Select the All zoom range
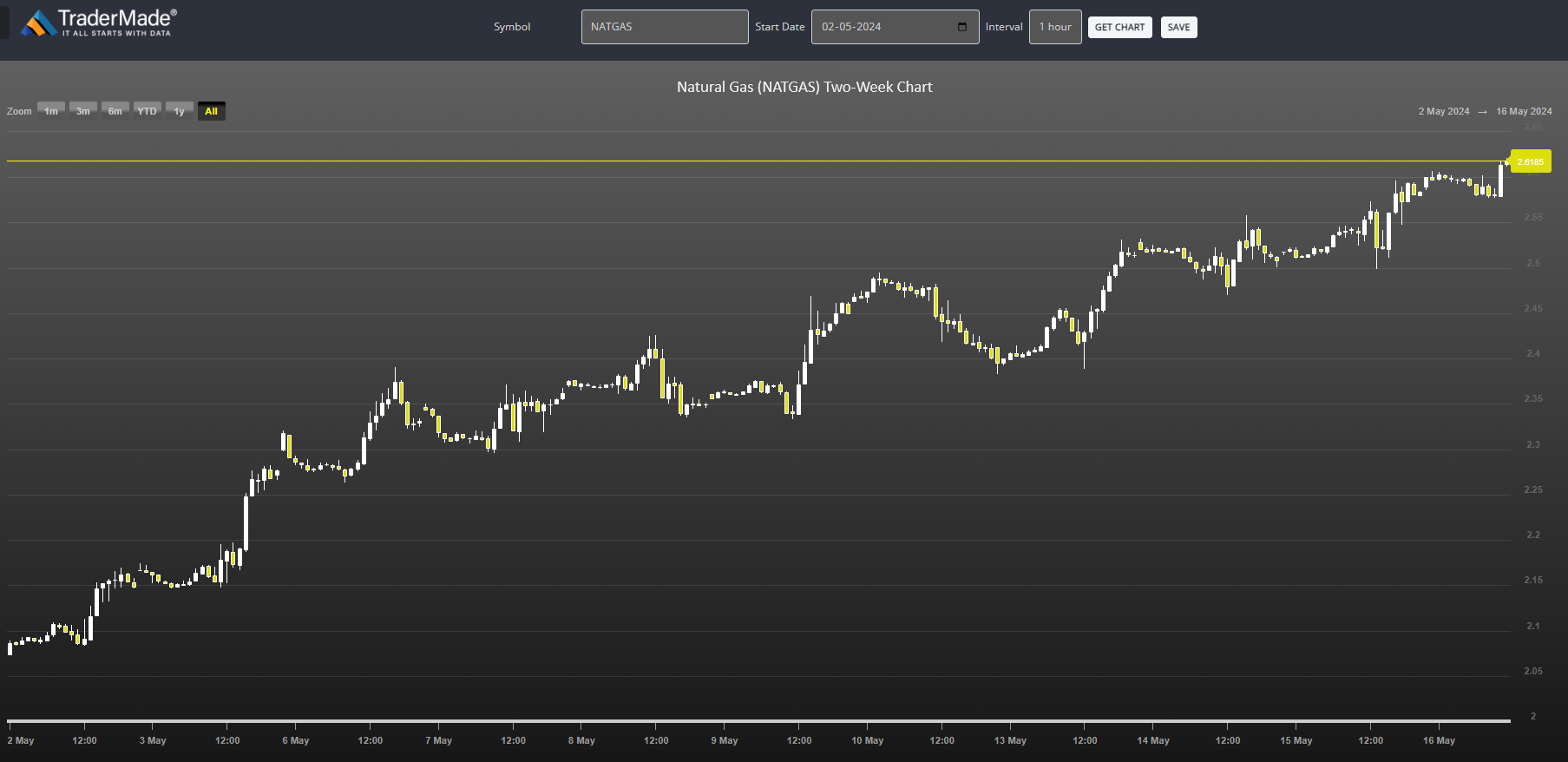This screenshot has width=1568, height=762. pyautogui.click(x=212, y=111)
